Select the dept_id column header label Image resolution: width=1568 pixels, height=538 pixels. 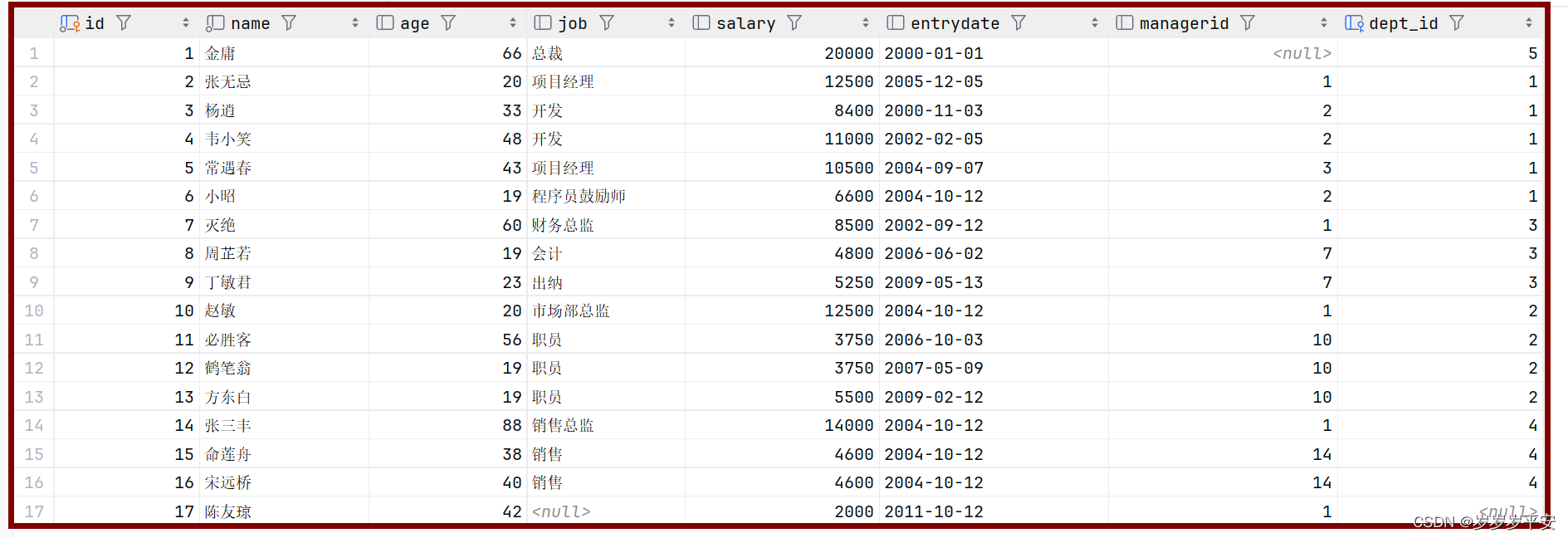pos(1404,23)
